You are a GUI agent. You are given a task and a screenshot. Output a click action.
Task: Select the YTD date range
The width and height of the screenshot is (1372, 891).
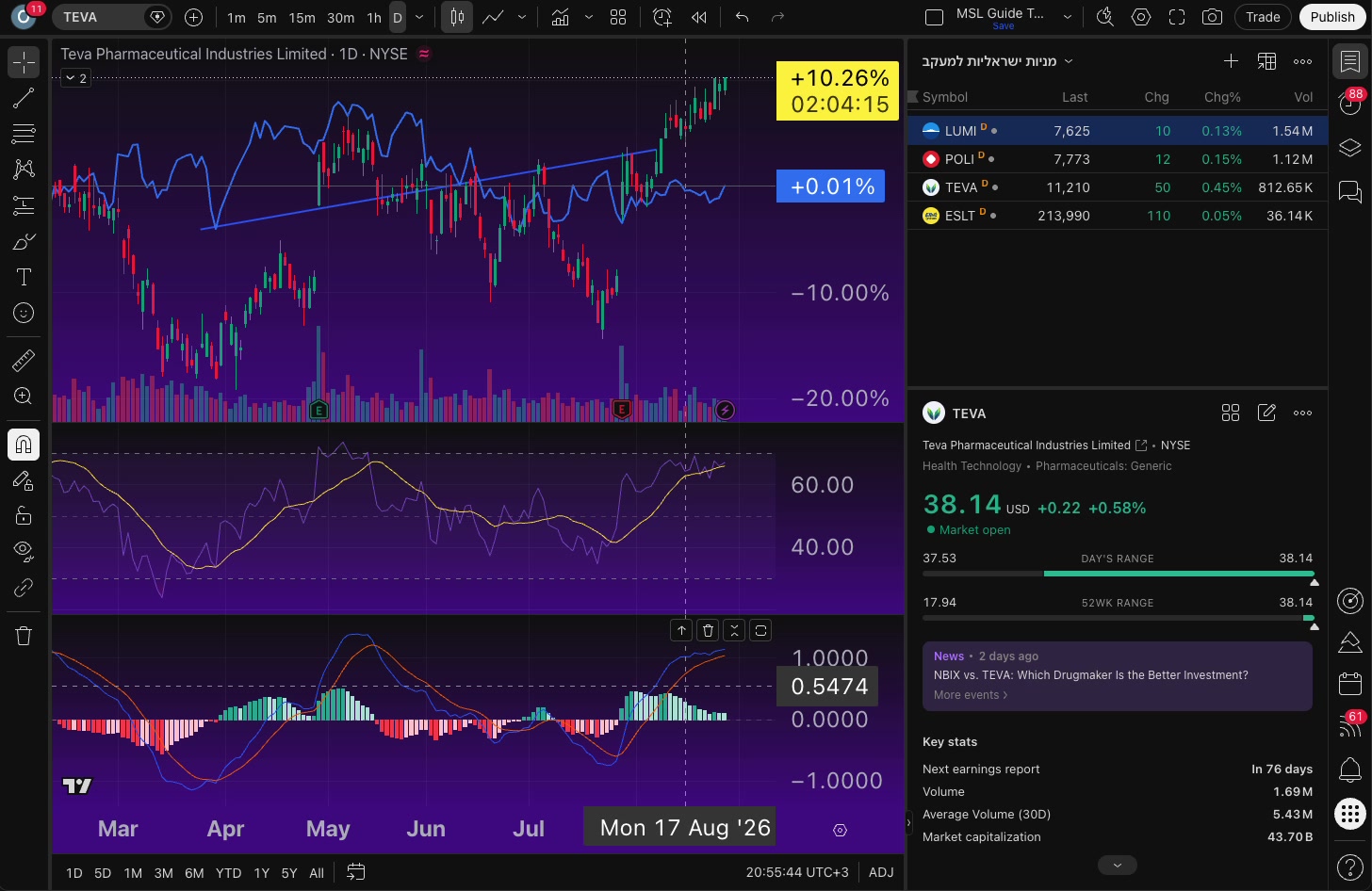pyautogui.click(x=228, y=873)
